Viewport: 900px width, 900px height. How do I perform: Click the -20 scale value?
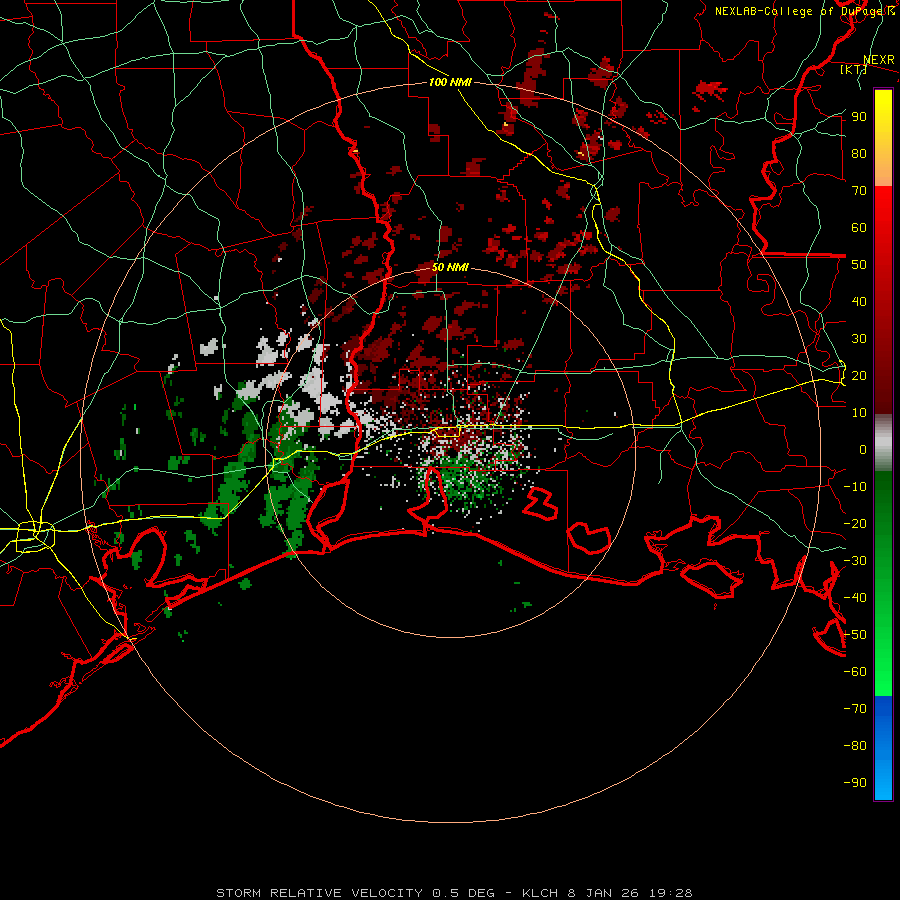(855, 524)
